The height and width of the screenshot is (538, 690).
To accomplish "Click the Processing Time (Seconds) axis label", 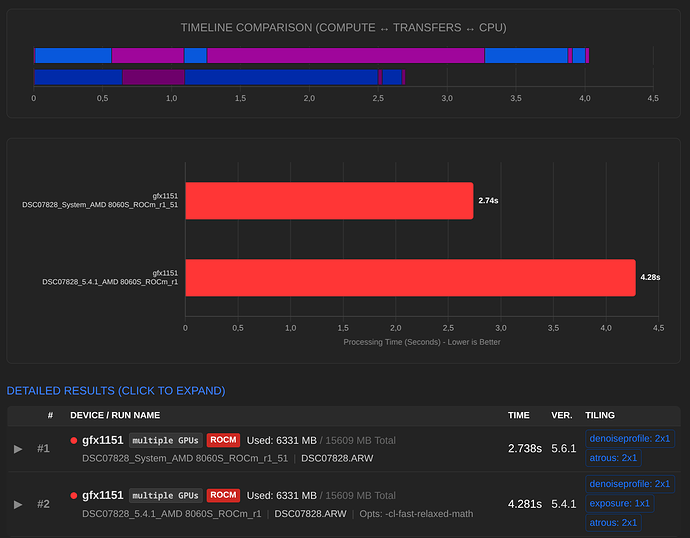I will (422, 342).
